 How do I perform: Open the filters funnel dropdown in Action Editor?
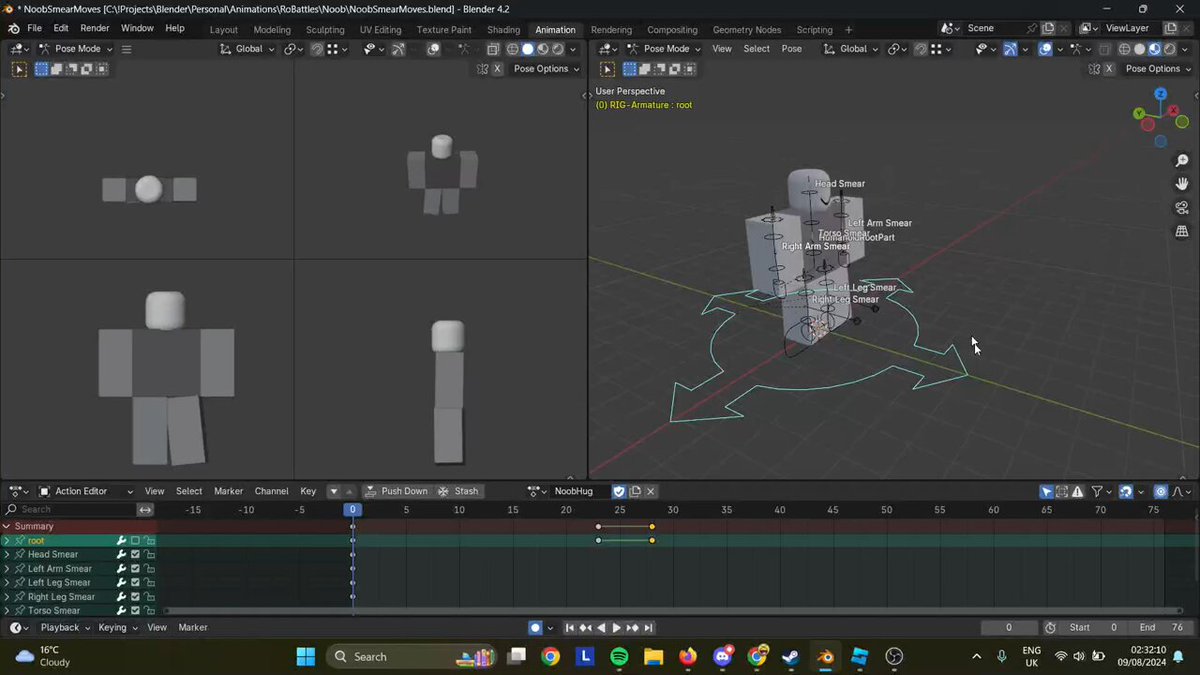(1100, 491)
